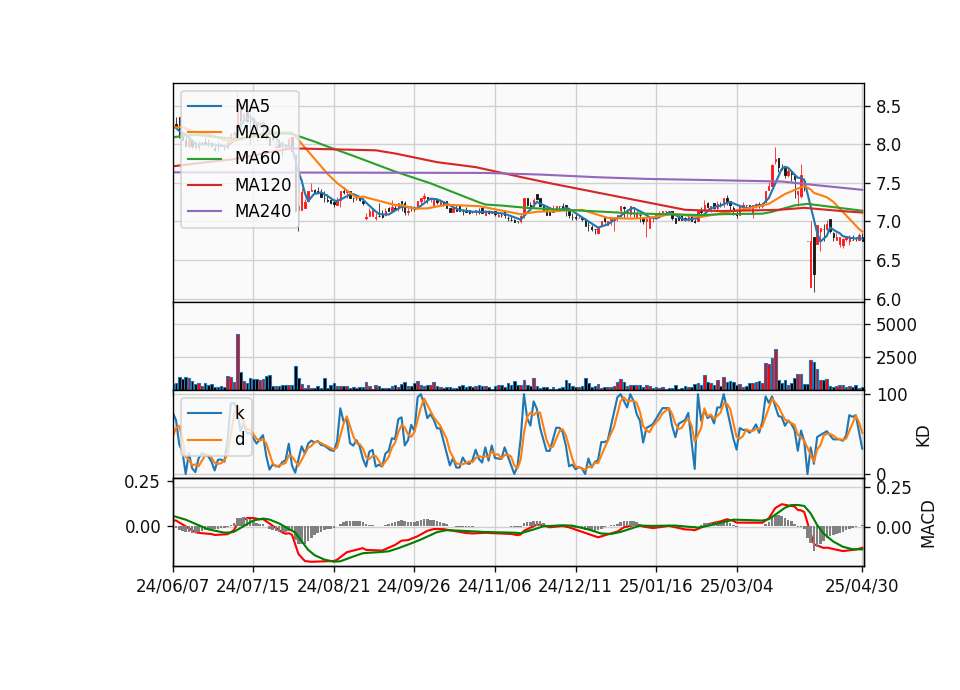Click the tallest volume bar near 24/07/15
Image resolution: width=960 pixels, height=690 pixels.
click(238, 362)
